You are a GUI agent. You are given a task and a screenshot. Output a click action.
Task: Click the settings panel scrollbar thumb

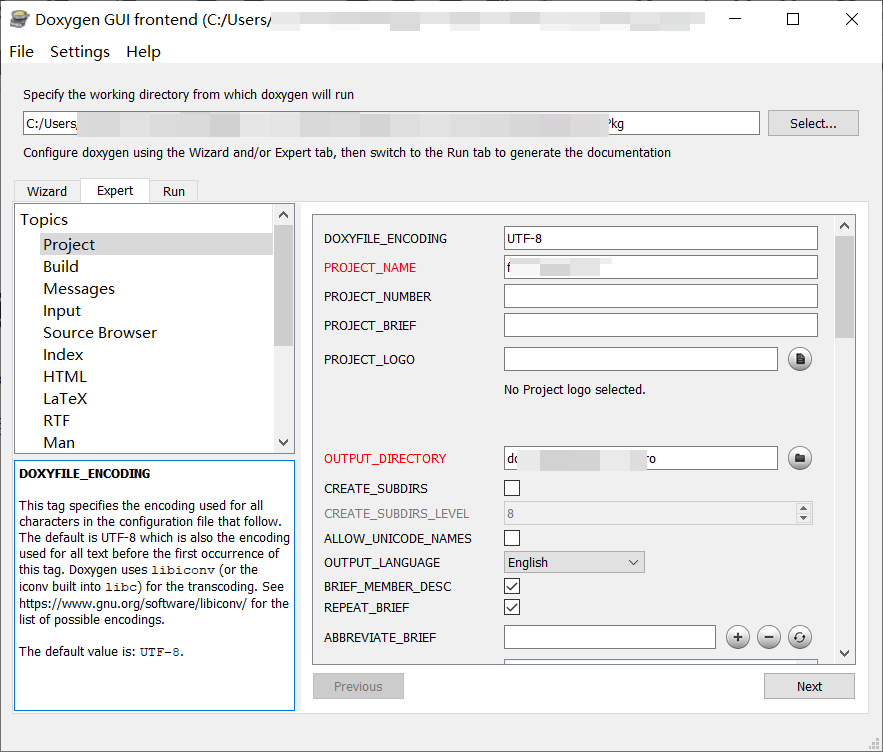[x=844, y=287]
